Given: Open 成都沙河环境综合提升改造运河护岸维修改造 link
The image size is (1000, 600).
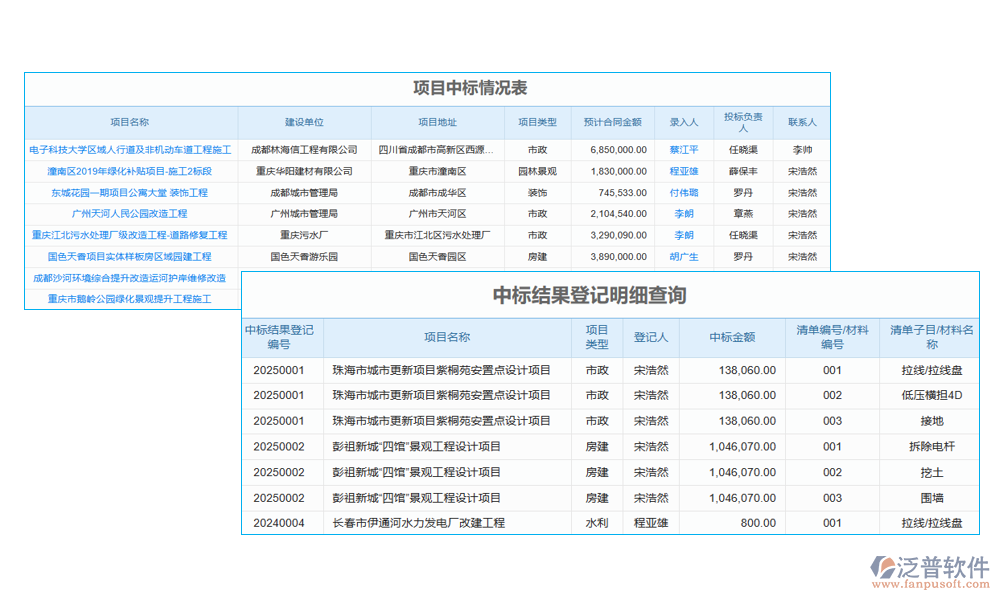Looking at the screenshot, I should [x=130, y=278].
